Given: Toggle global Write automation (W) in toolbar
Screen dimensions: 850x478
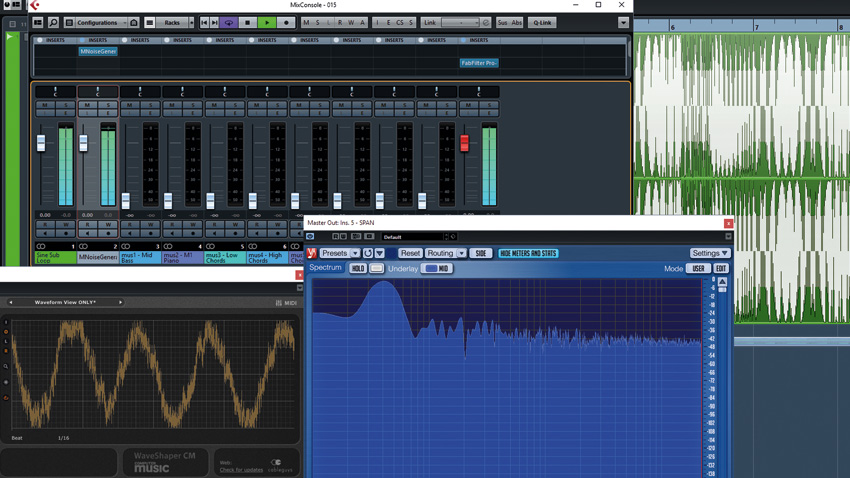Looking at the screenshot, I should tap(351, 23).
